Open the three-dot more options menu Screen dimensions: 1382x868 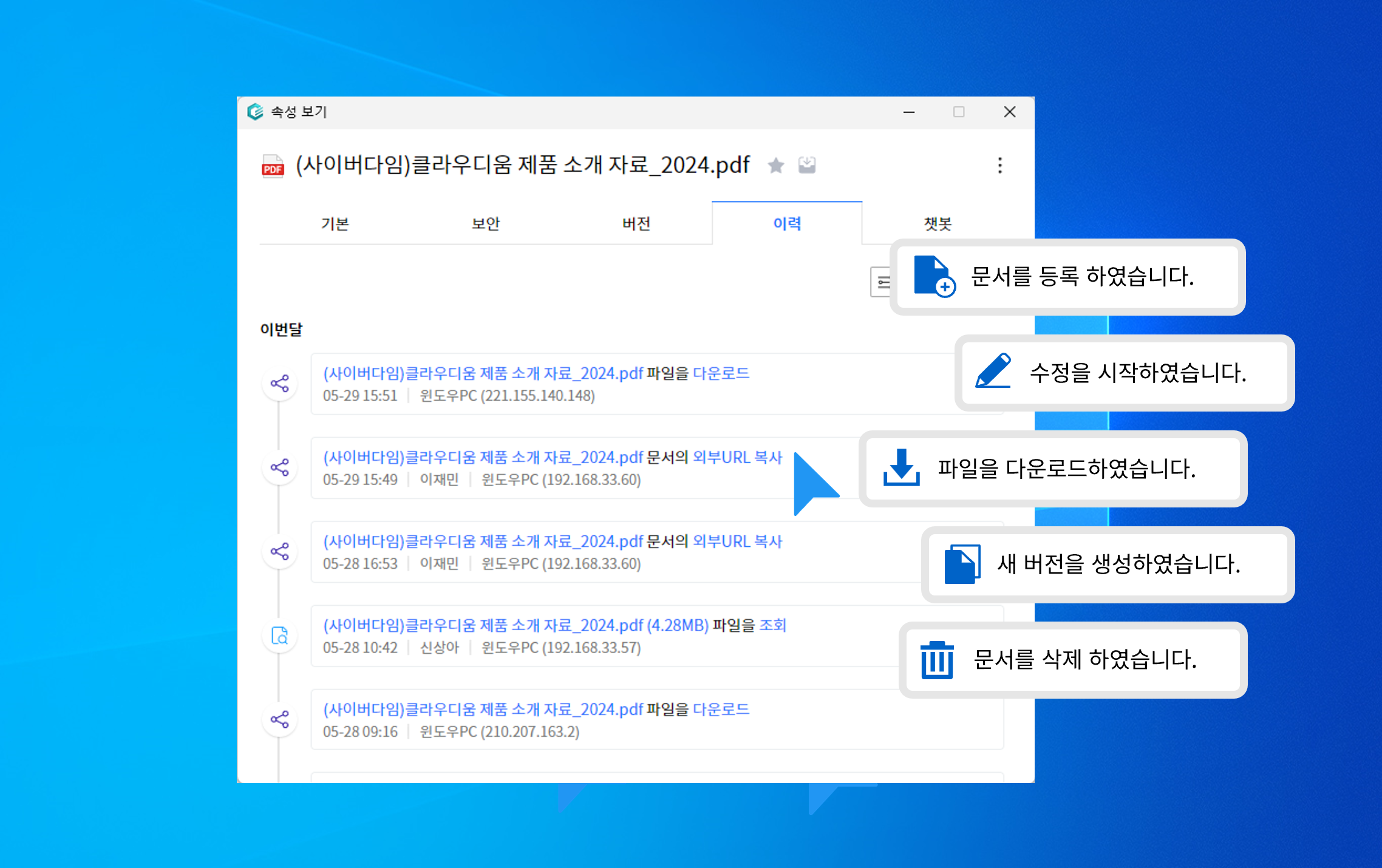click(x=999, y=165)
